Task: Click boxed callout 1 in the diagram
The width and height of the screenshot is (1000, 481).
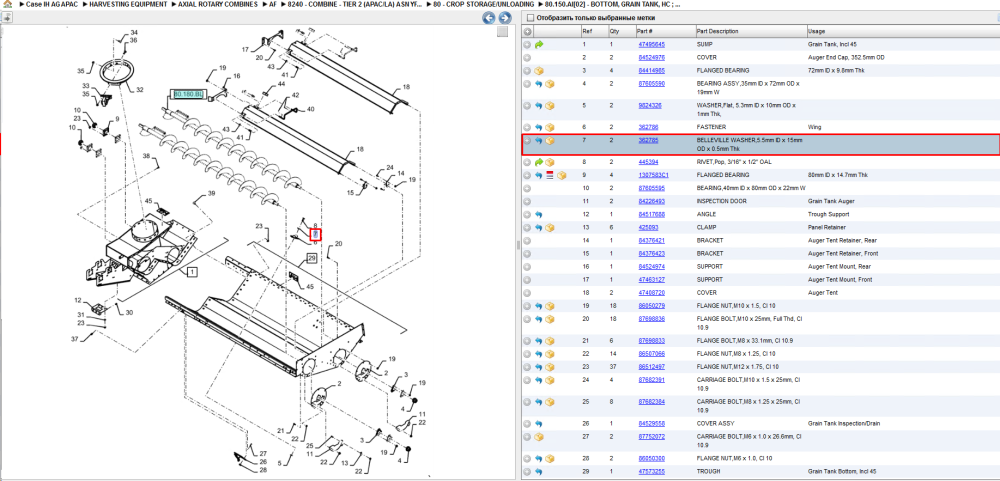Action: [192, 272]
